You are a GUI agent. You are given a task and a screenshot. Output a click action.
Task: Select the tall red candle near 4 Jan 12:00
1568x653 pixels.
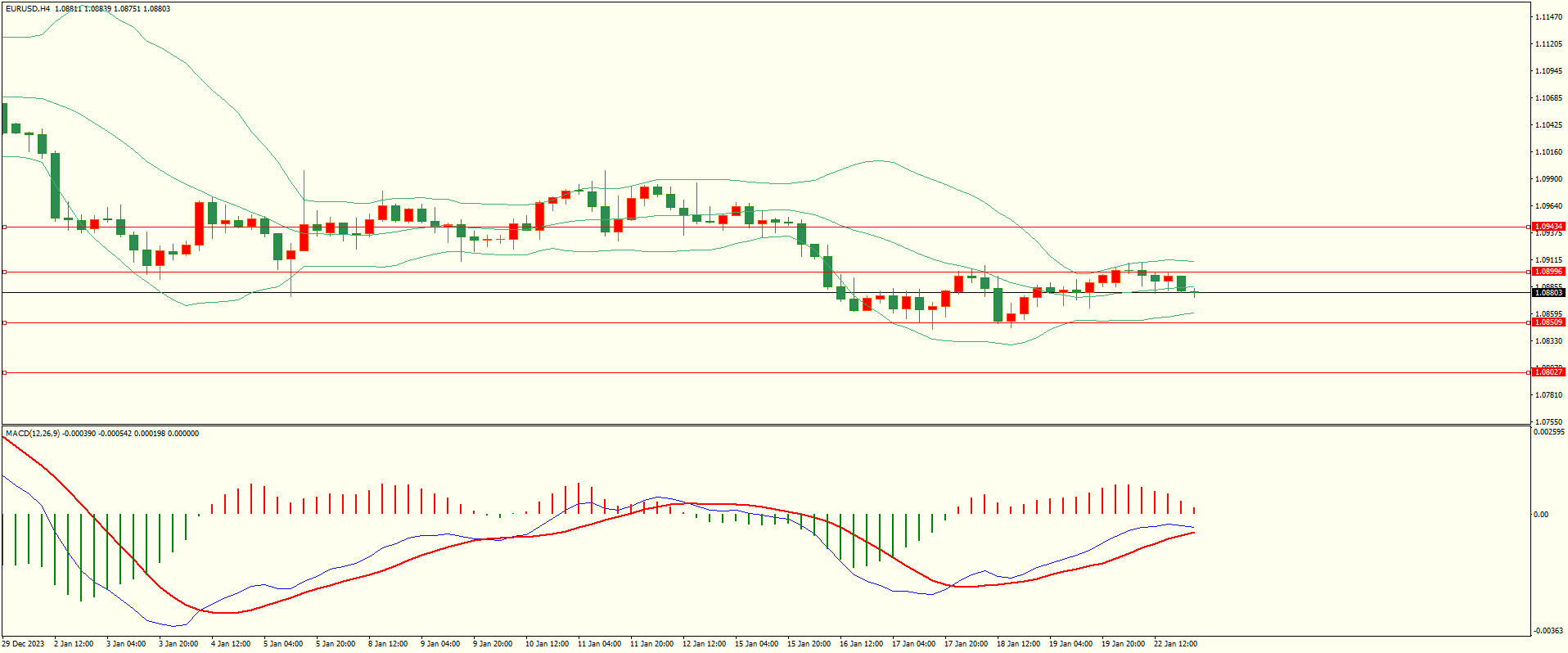pyautogui.click(x=199, y=223)
